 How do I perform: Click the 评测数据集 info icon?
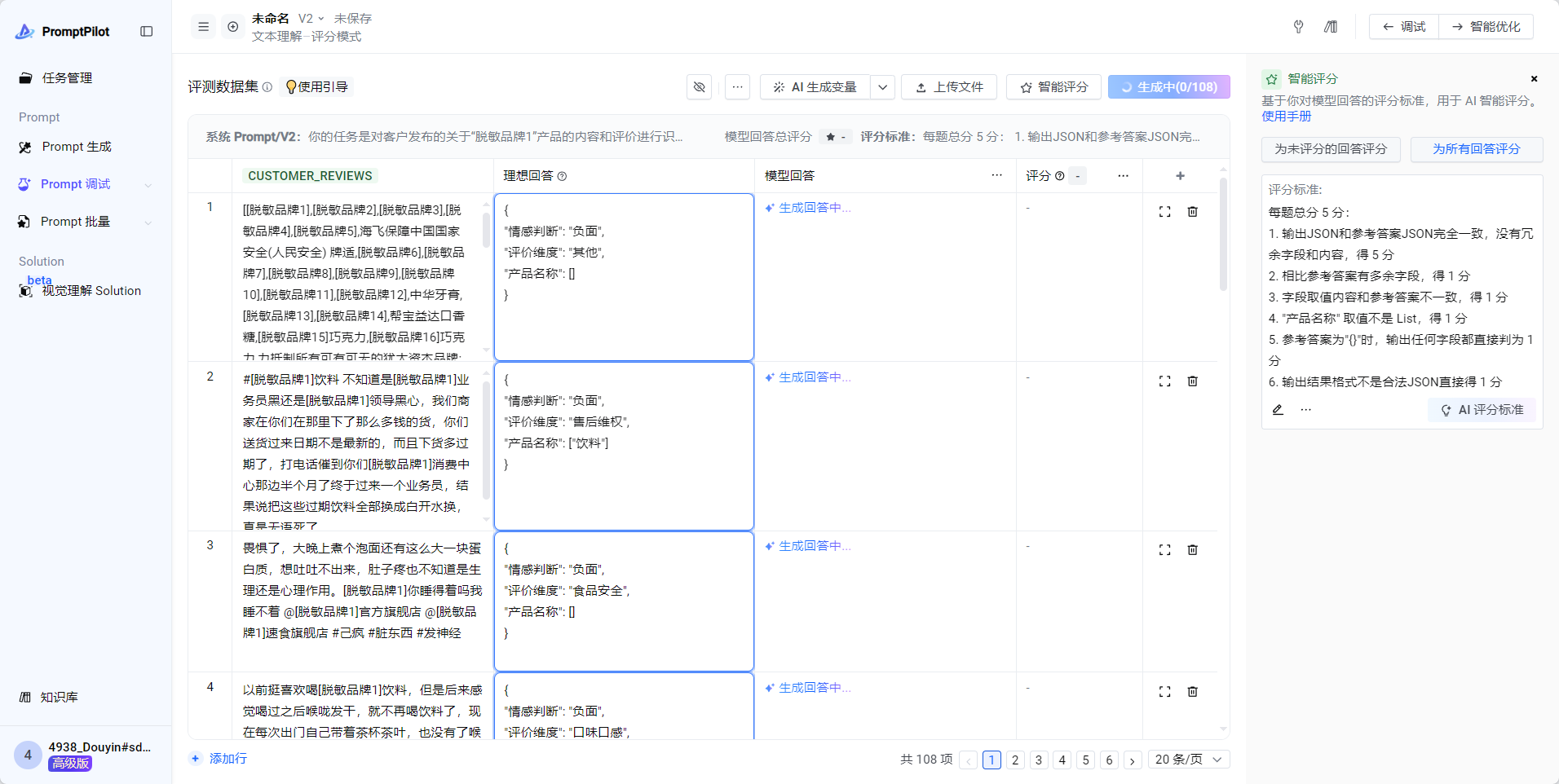tap(267, 87)
